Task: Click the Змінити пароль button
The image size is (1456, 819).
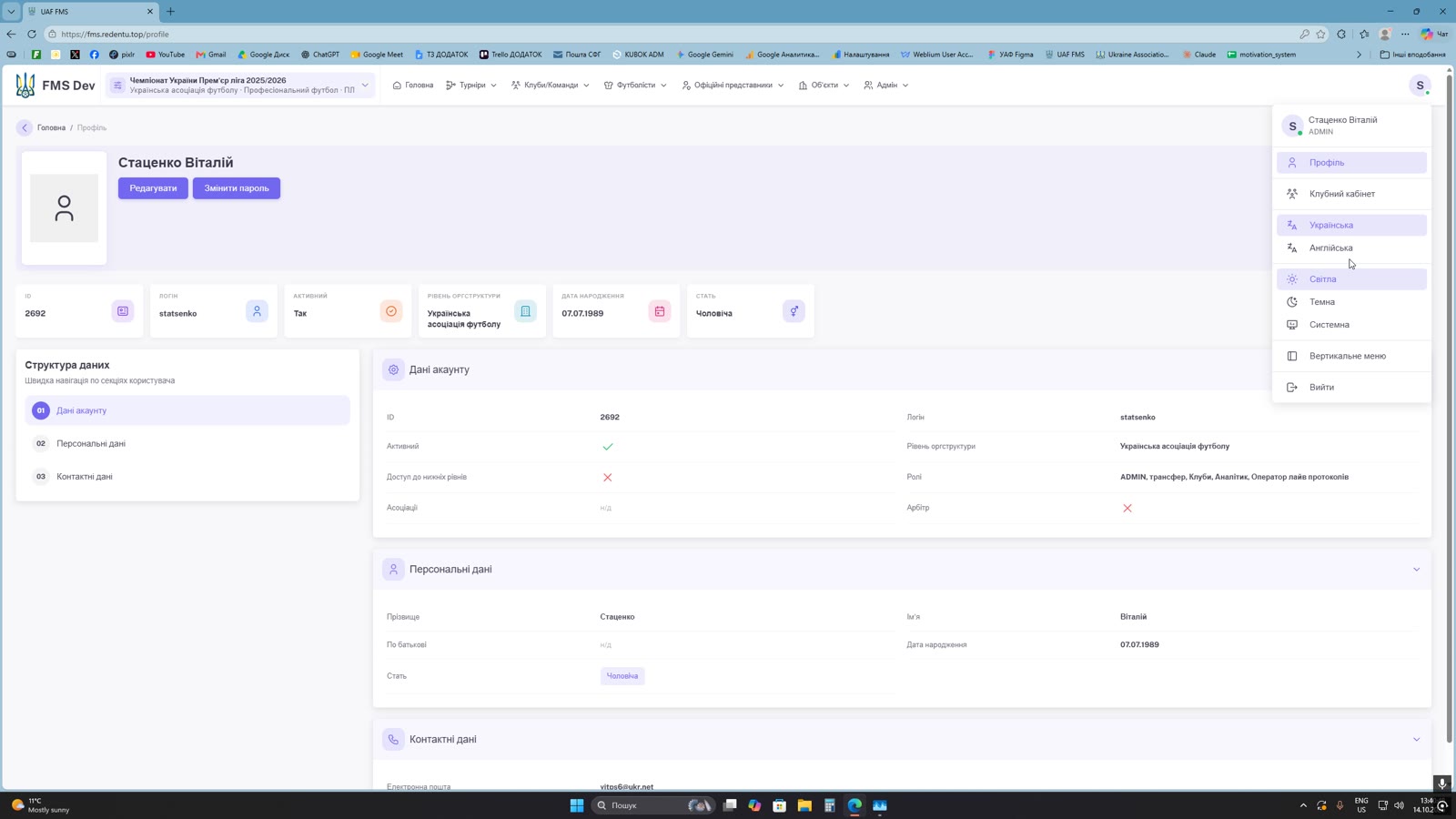Action: 237,188
